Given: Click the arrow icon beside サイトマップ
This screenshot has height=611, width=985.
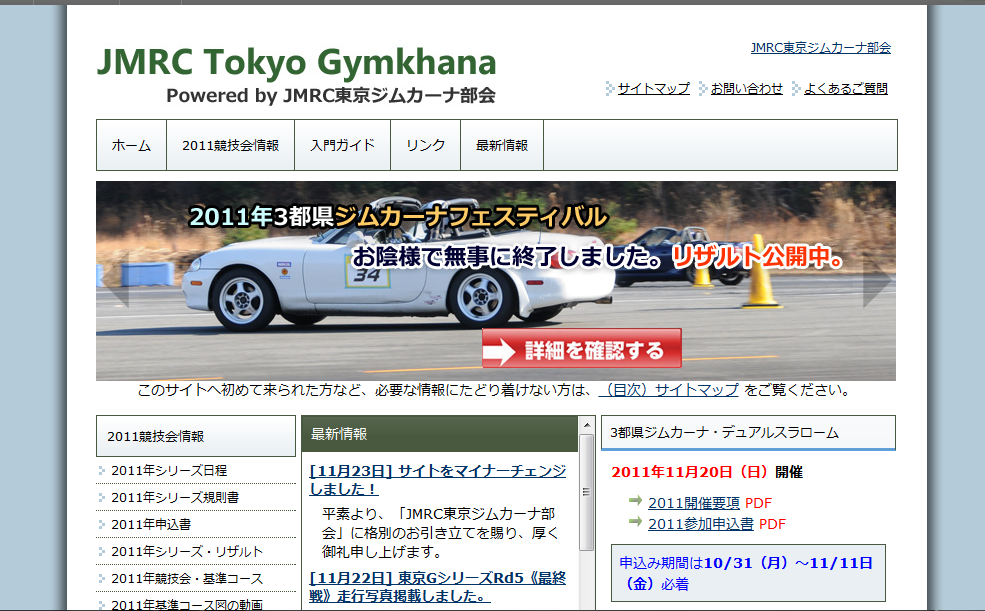Looking at the screenshot, I should click(x=609, y=89).
